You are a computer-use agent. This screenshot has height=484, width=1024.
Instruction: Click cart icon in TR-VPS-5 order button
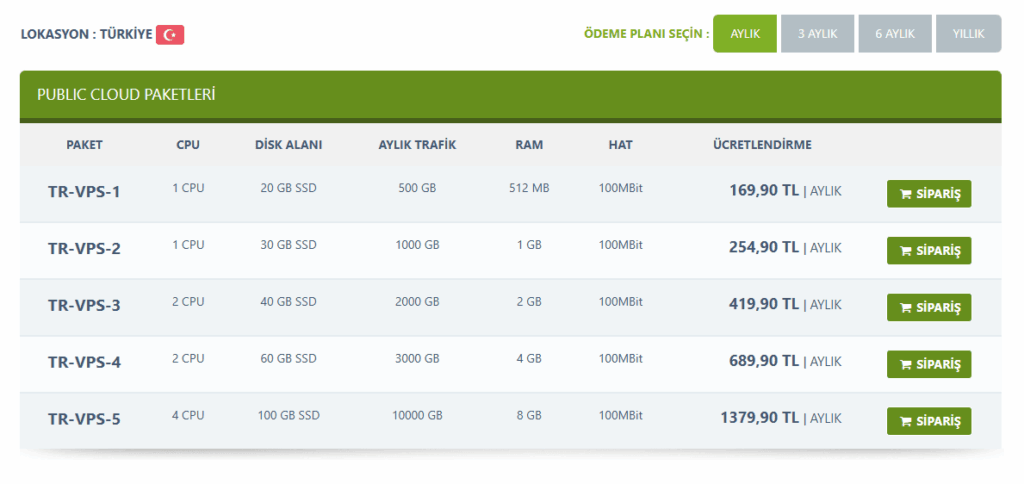click(x=905, y=421)
